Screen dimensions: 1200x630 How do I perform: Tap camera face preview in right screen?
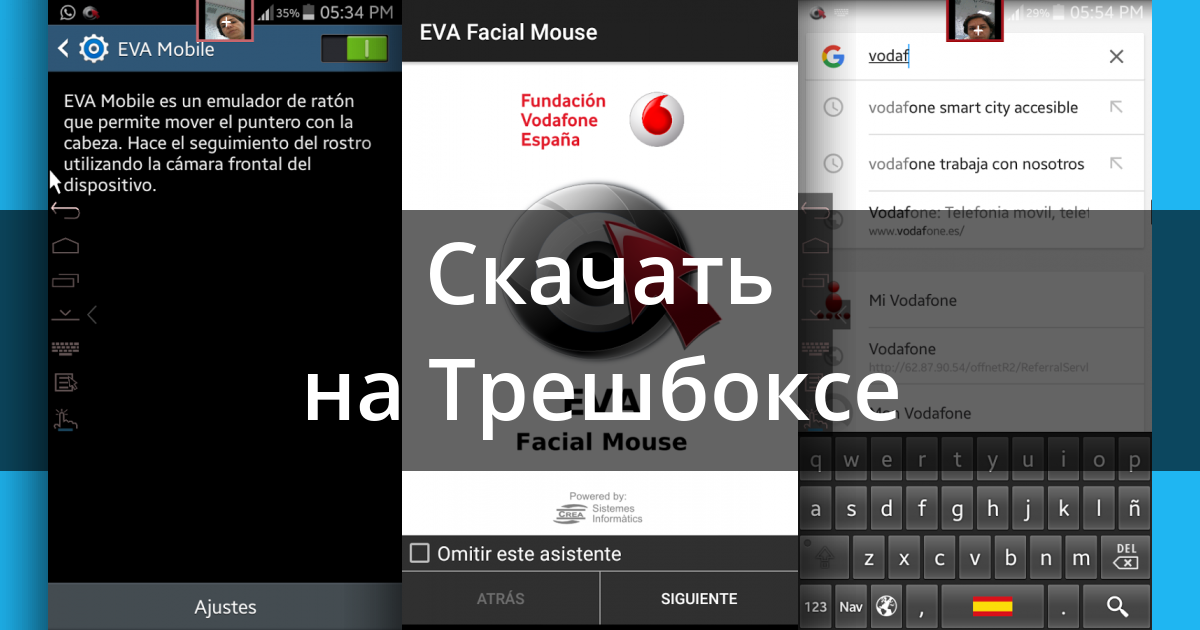point(975,20)
